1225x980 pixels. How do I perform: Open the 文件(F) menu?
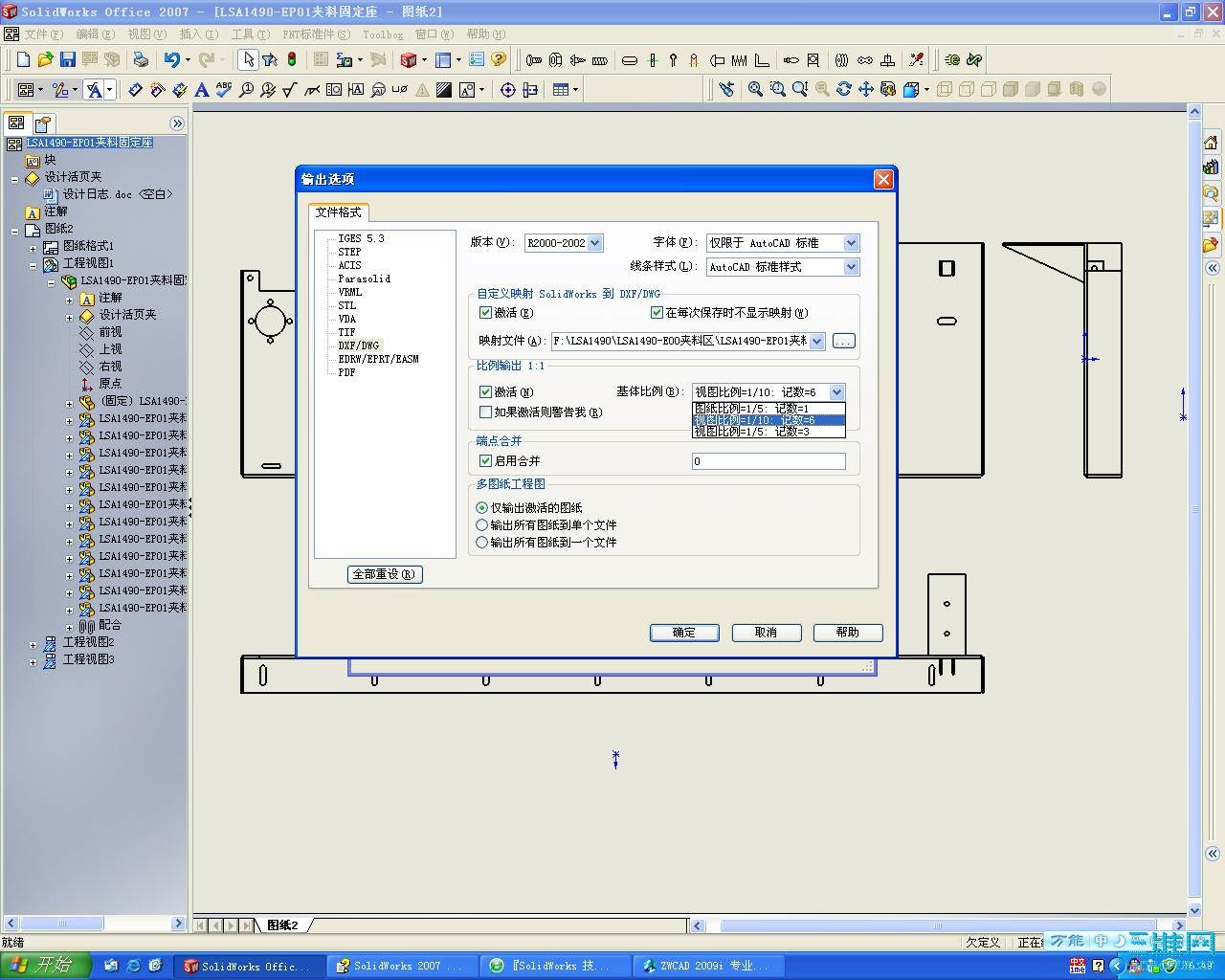point(44,34)
